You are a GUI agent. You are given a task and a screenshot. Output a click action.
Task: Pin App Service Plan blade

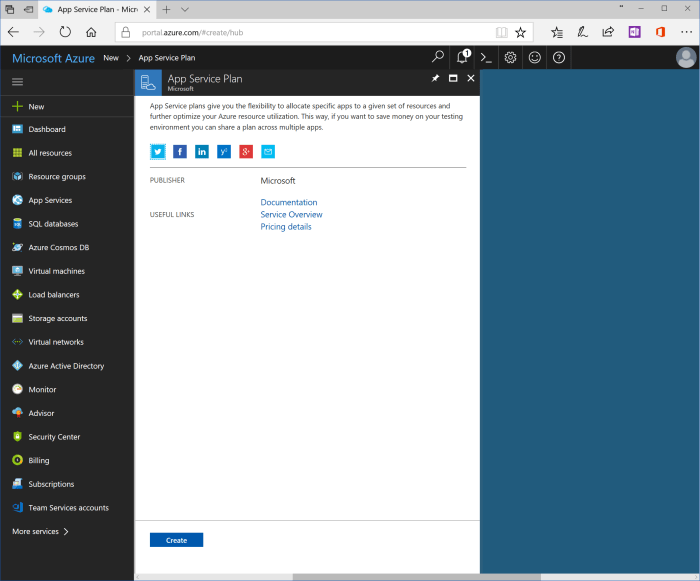tap(435, 79)
